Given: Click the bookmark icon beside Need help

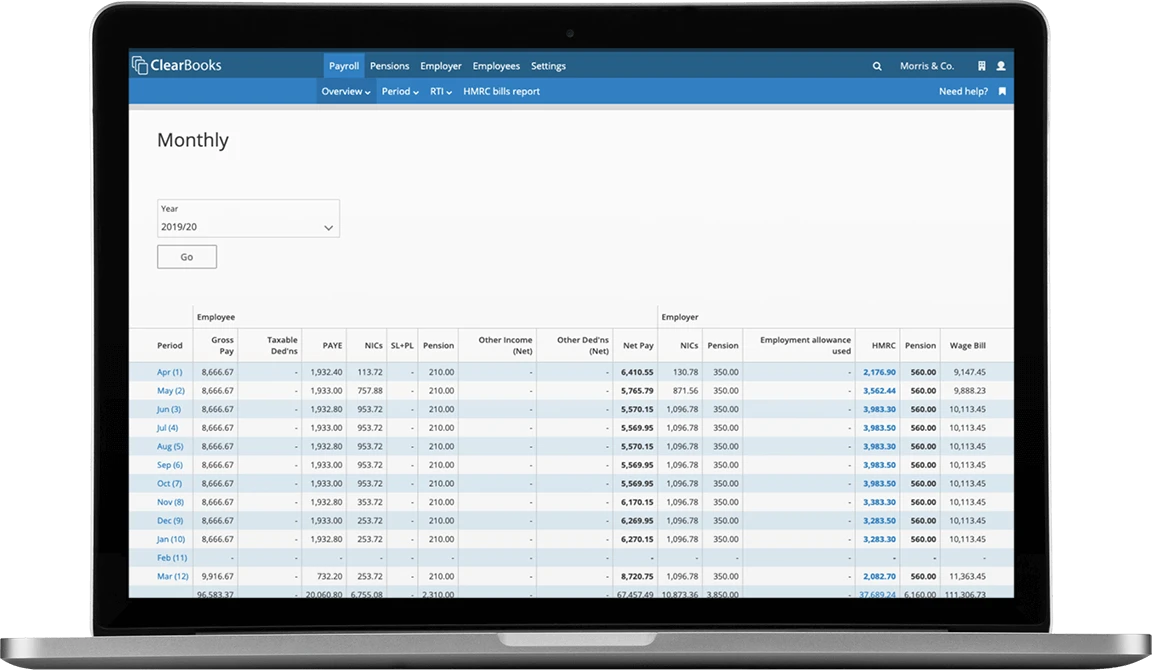Looking at the screenshot, I should (x=1002, y=92).
